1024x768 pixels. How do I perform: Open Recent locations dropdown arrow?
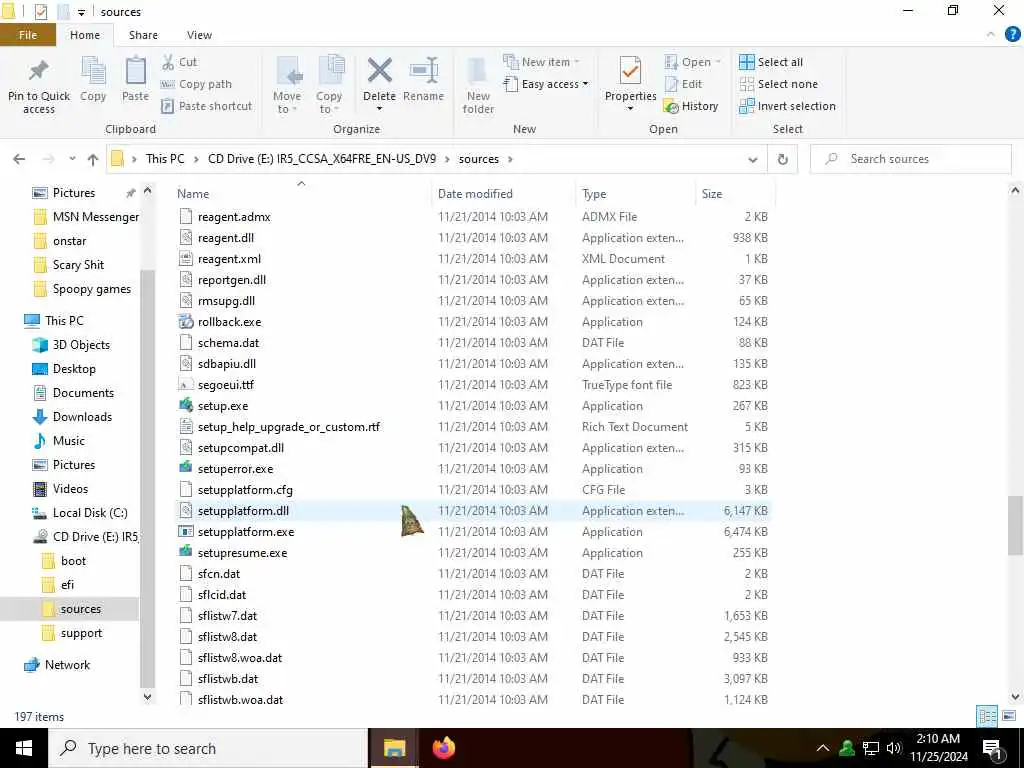point(72,159)
